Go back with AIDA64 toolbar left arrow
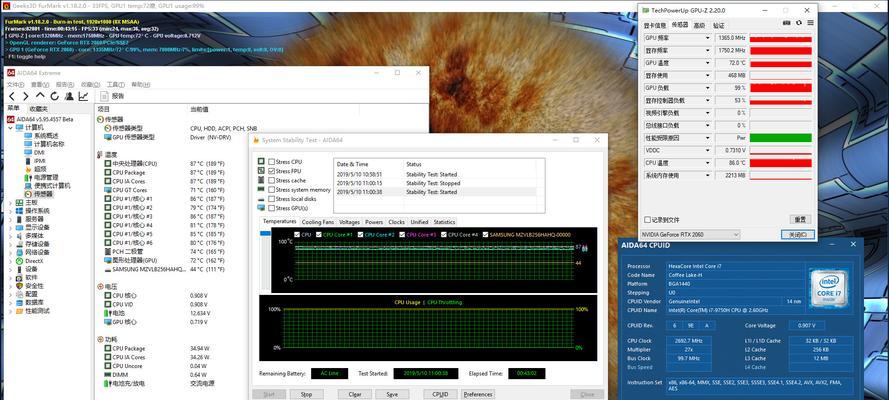This screenshot has width=889, height=400. tap(11, 96)
